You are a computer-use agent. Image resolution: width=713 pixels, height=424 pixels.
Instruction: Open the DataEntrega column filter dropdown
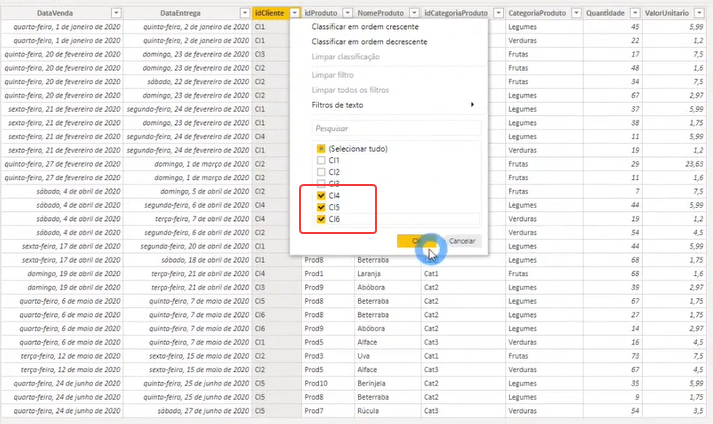click(x=245, y=13)
